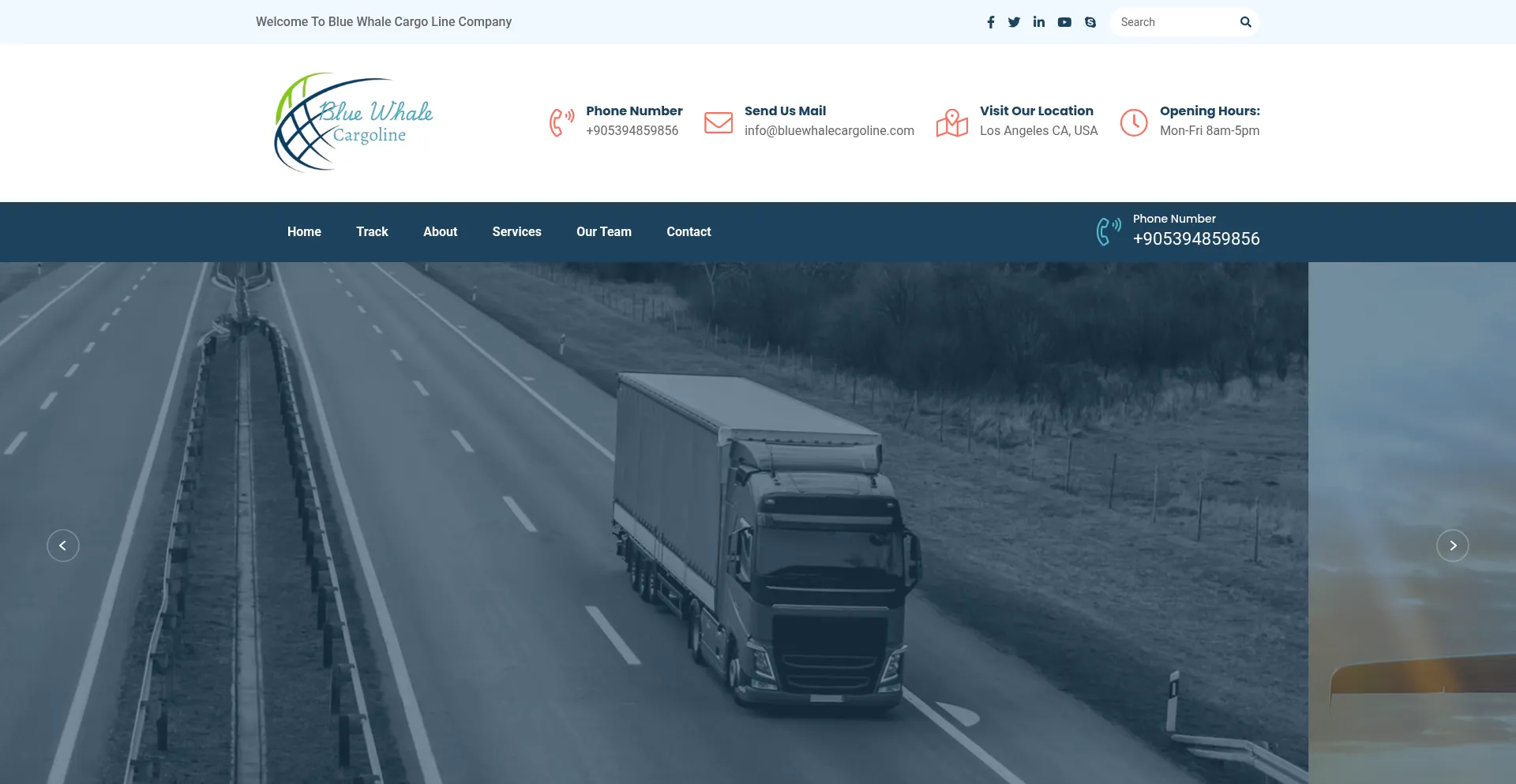Open the Facebook social icon

tap(990, 22)
